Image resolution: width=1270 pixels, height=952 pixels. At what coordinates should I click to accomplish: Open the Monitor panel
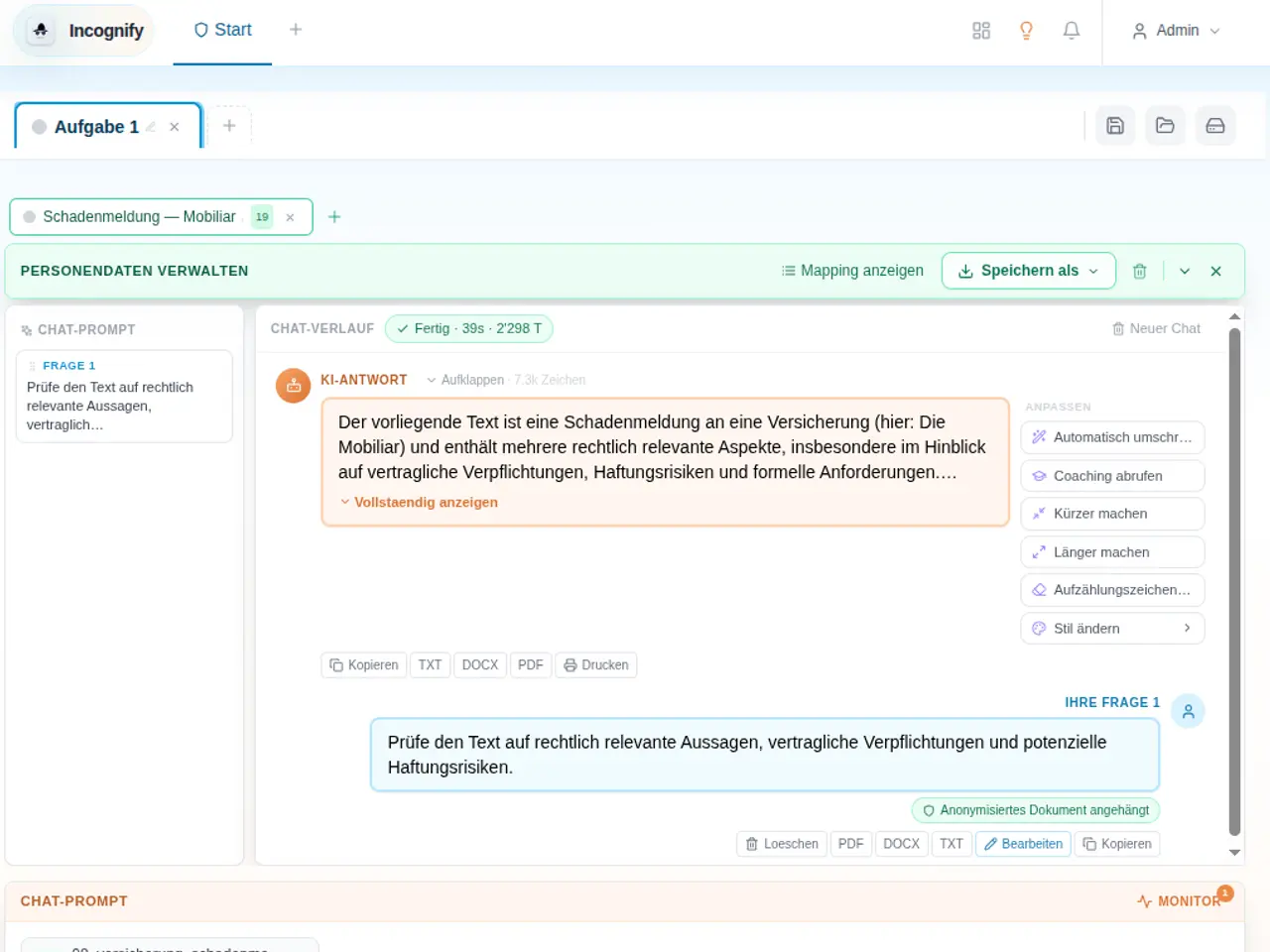tap(1181, 900)
